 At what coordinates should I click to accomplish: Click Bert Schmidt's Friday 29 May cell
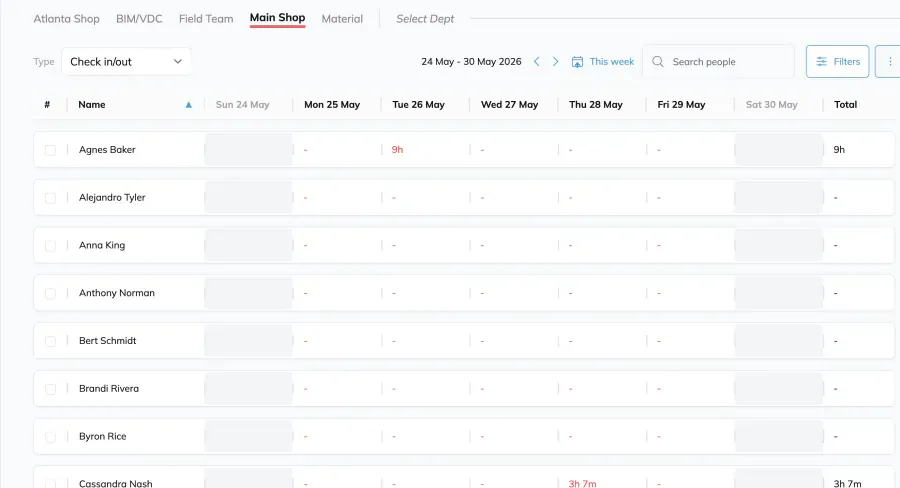pos(690,341)
